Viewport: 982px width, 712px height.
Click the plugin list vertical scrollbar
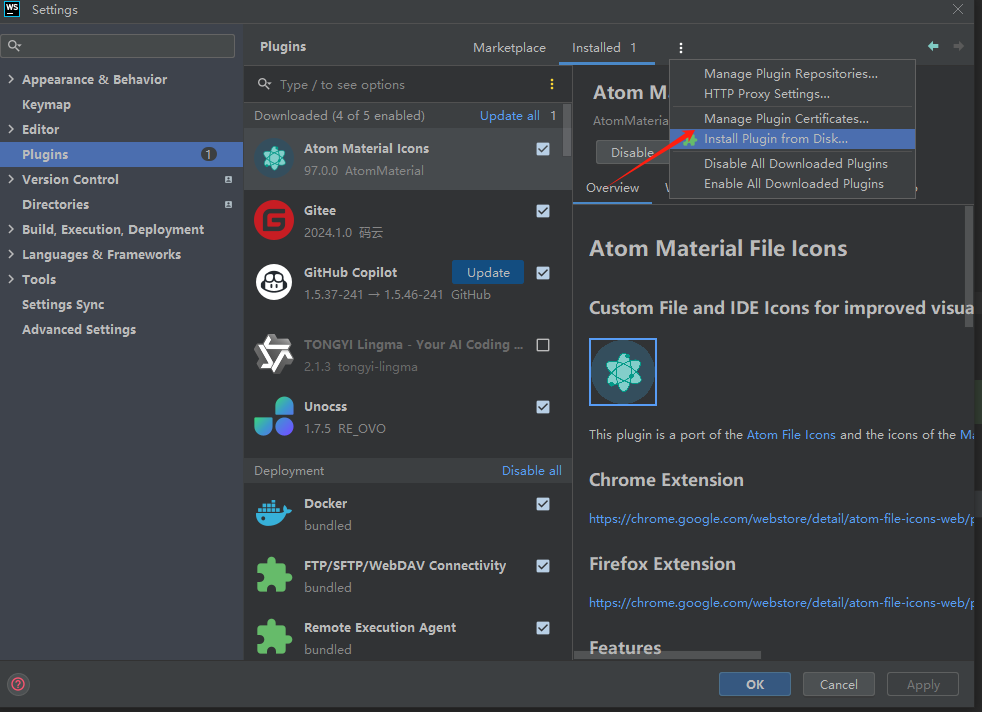pos(567,130)
